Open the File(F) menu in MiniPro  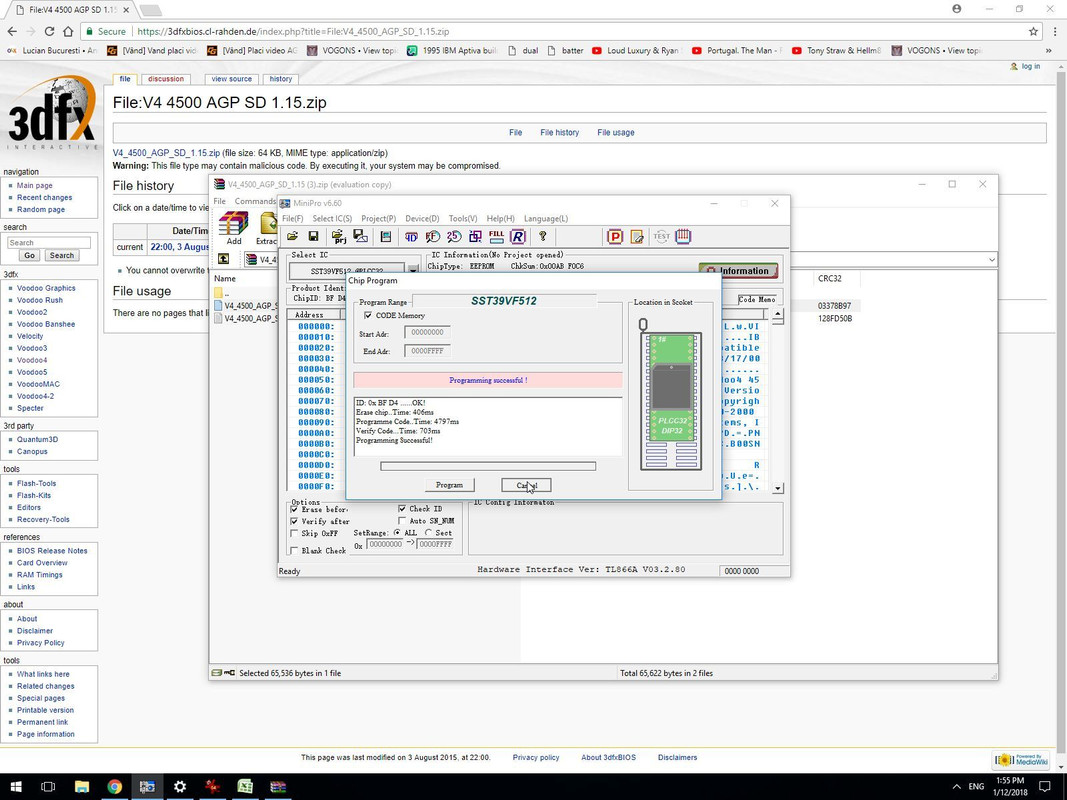(x=293, y=218)
